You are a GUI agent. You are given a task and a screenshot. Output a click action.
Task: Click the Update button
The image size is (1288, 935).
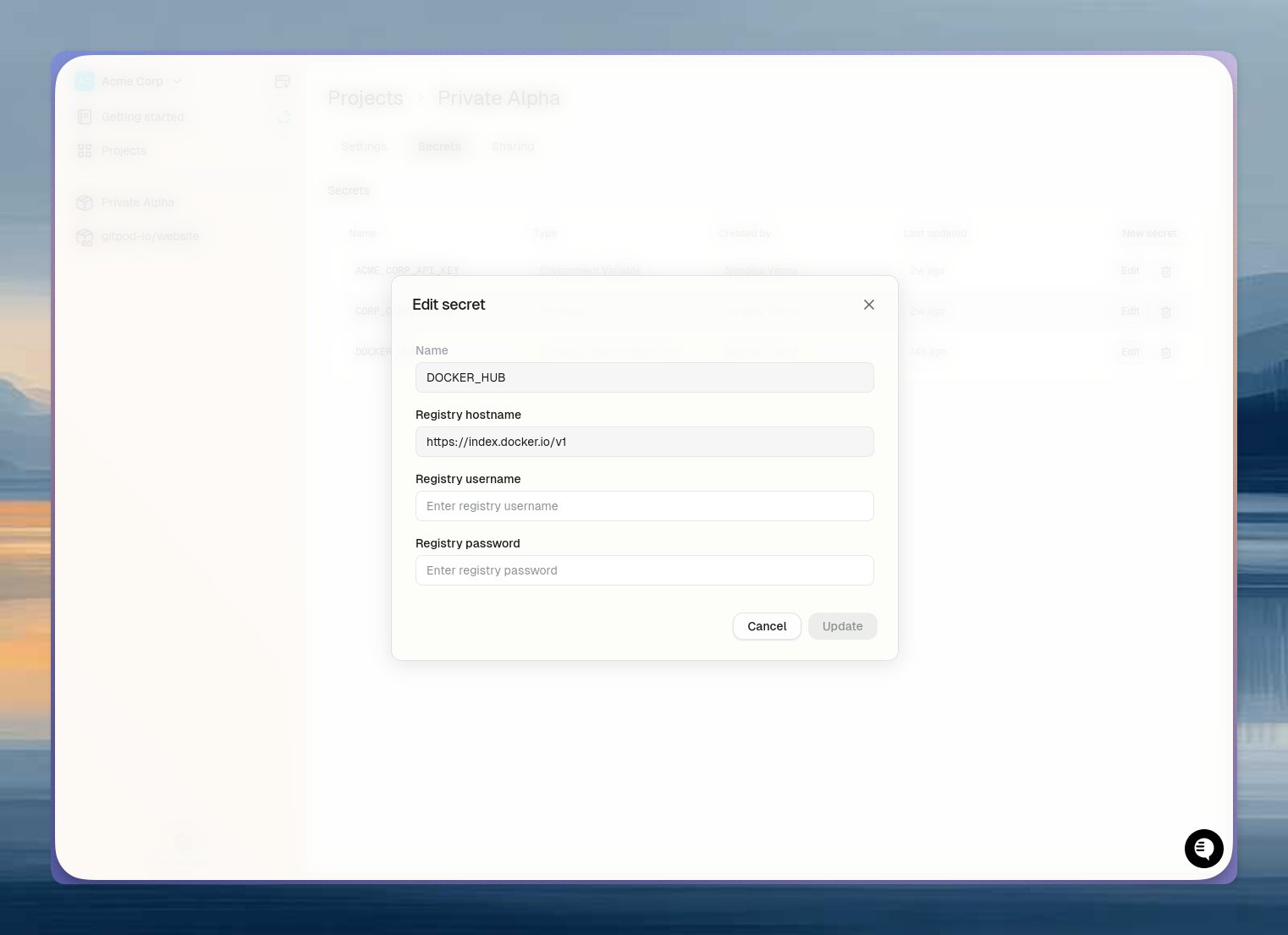click(x=842, y=626)
